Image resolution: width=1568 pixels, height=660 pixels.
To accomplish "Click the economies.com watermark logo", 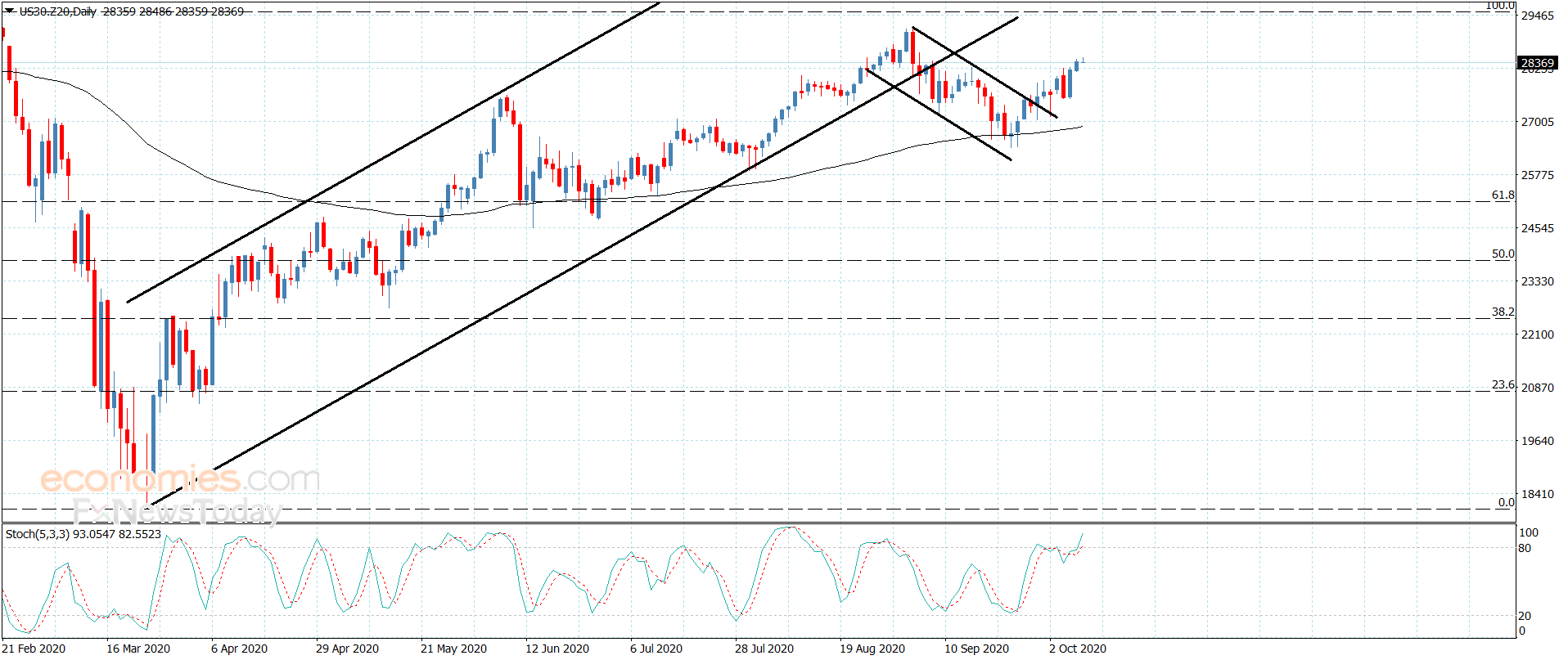I will (x=180, y=478).
